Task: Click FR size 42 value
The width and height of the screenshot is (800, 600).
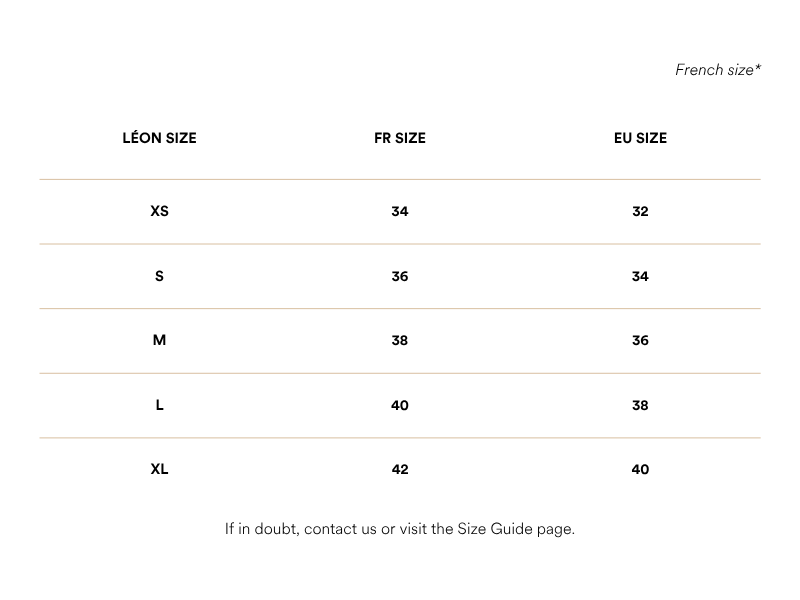Action: click(399, 469)
